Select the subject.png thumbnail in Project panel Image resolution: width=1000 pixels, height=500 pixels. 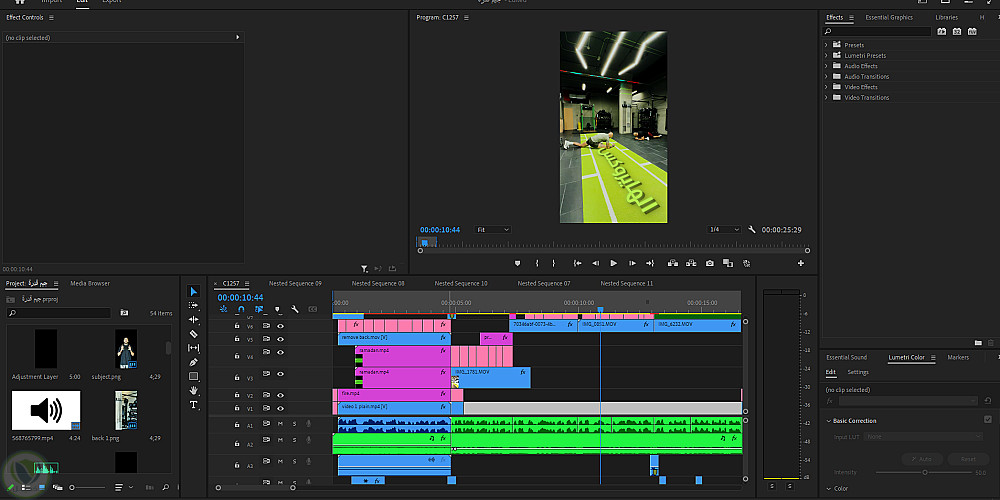126,351
